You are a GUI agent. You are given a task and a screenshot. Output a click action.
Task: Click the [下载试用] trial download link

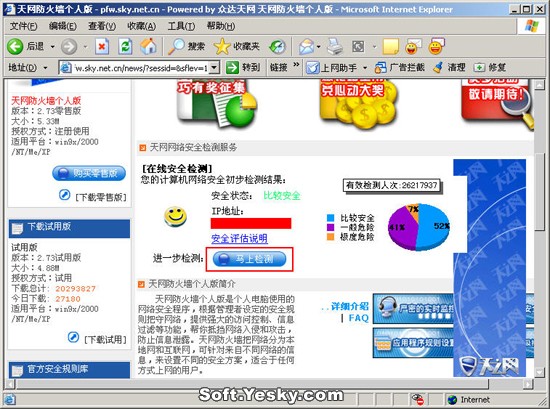[105, 340]
